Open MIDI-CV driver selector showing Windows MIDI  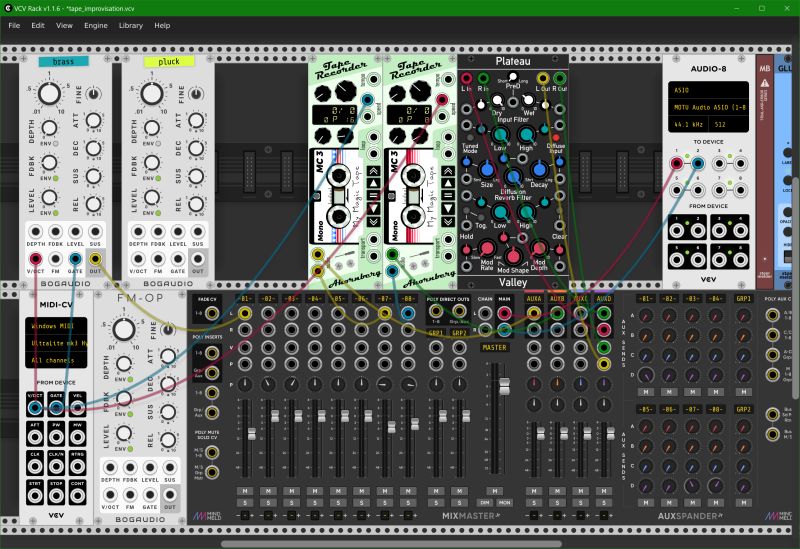tap(56, 326)
